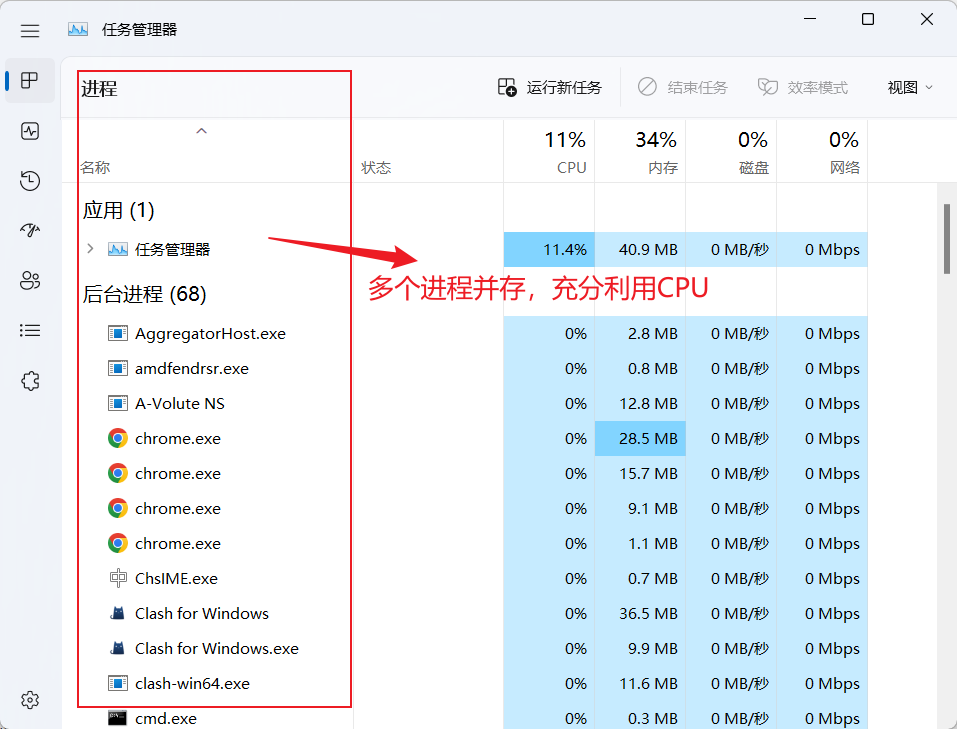Click the ChsIME.exe input method icon
Image resolution: width=957 pixels, height=729 pixels.
click(118, 578)
